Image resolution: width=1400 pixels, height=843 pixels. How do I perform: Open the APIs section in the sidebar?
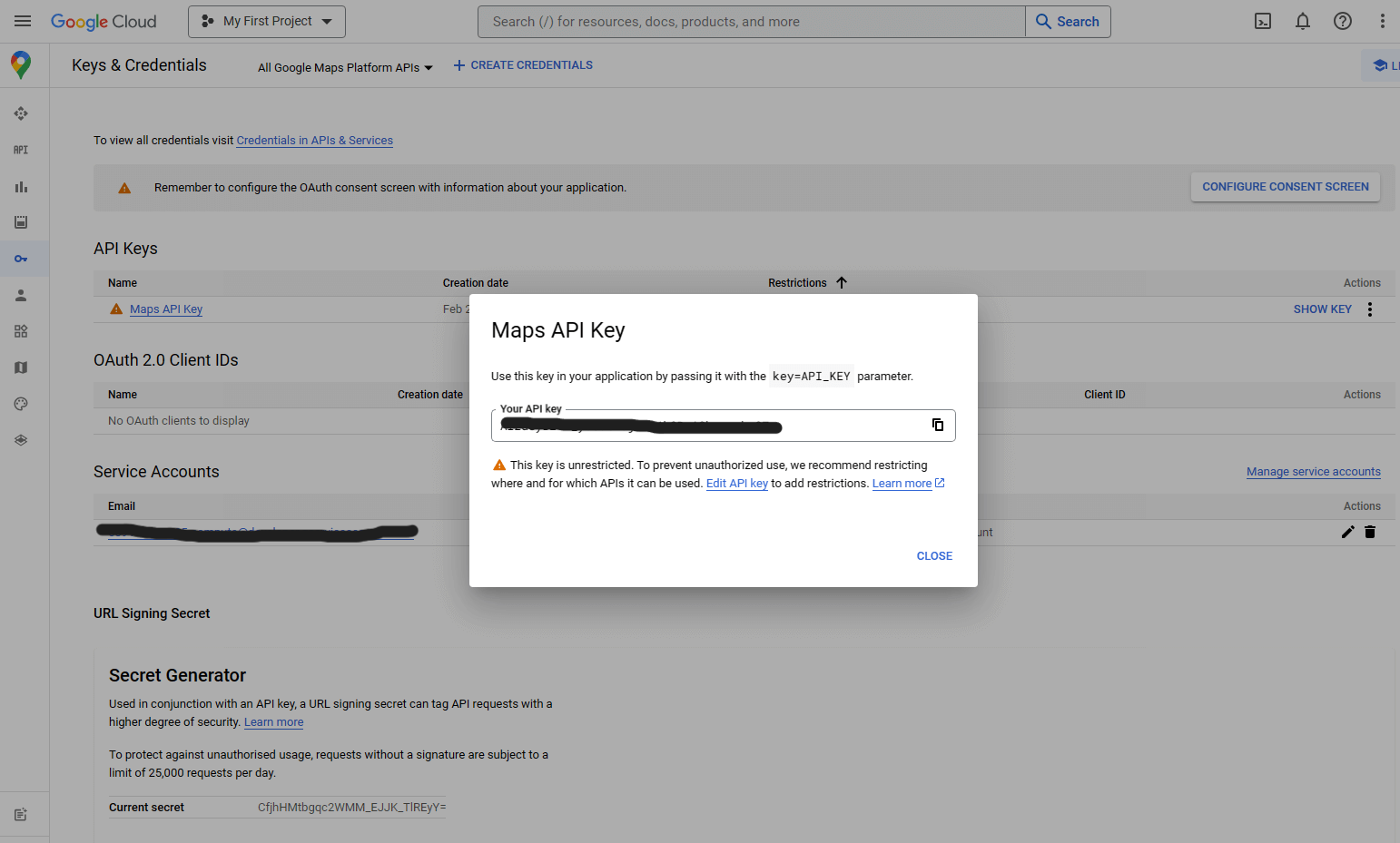pos(21,150)
